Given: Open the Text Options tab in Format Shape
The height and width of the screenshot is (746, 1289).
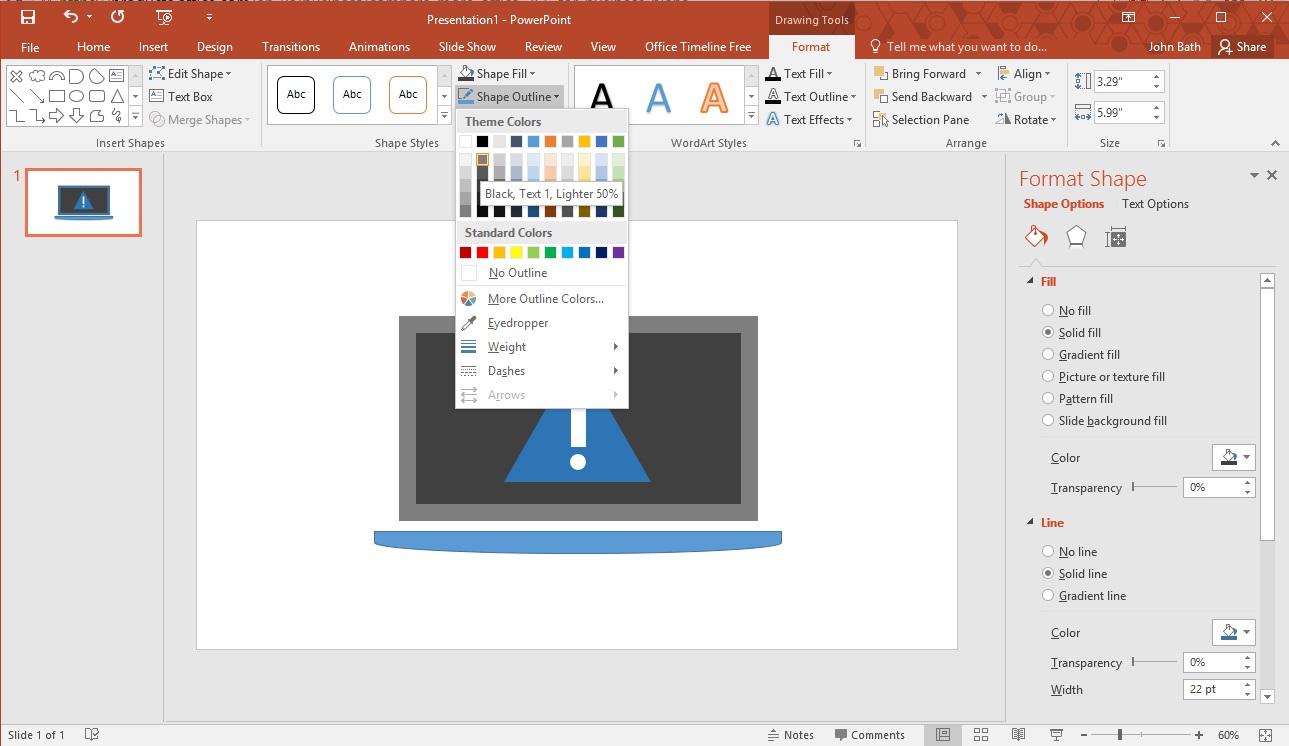Looking at the screenshot, I should 1155,203.
